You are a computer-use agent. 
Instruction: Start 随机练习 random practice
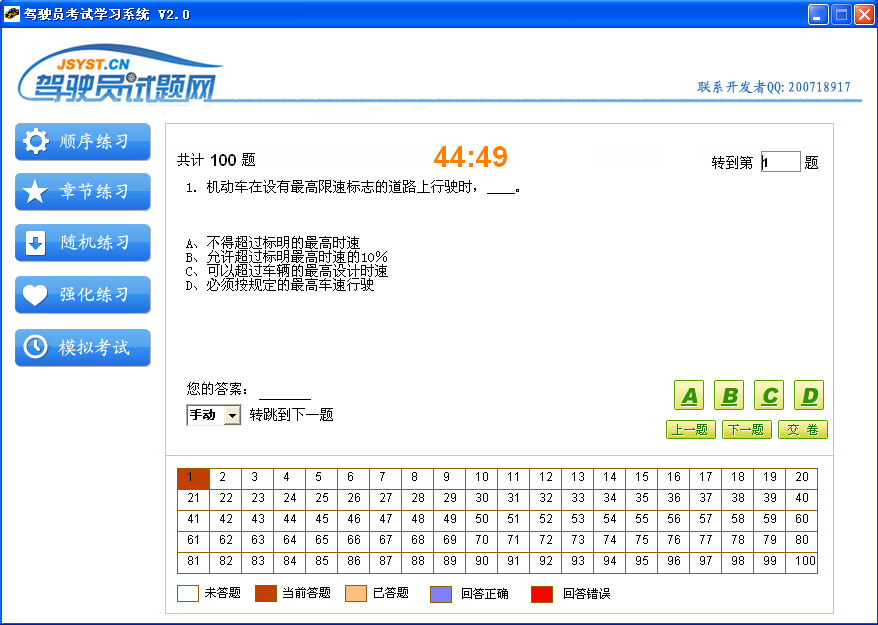pos(83,242)
